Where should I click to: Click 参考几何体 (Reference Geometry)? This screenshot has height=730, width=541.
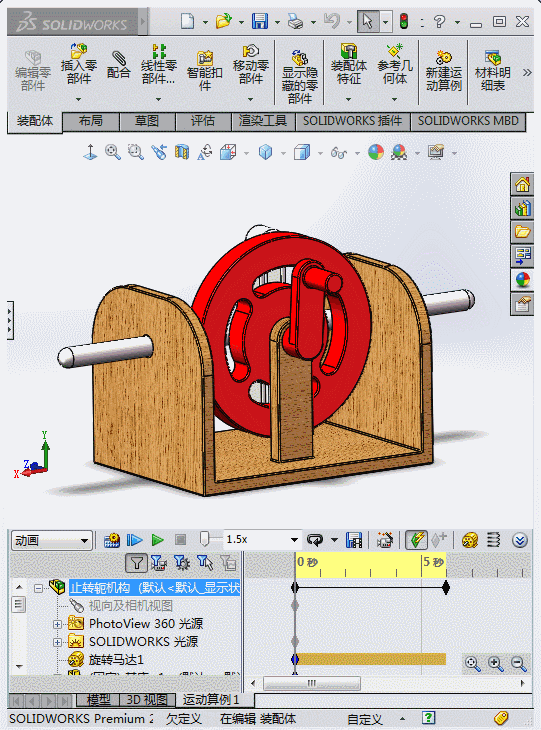click(x=395, y=64)
